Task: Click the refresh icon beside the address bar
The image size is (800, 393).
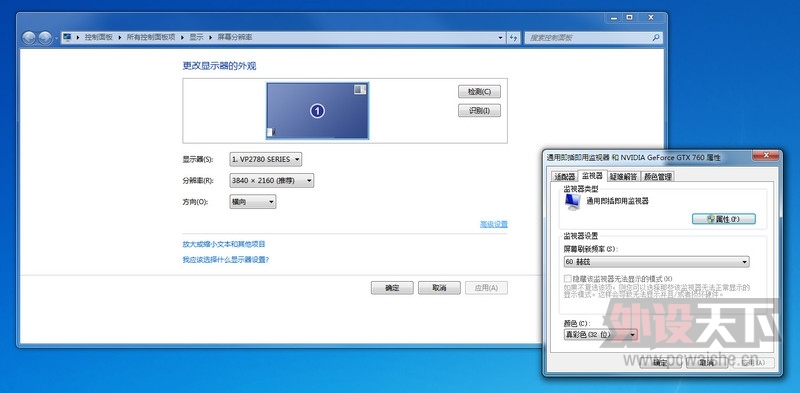Action: tap(513, 38)
